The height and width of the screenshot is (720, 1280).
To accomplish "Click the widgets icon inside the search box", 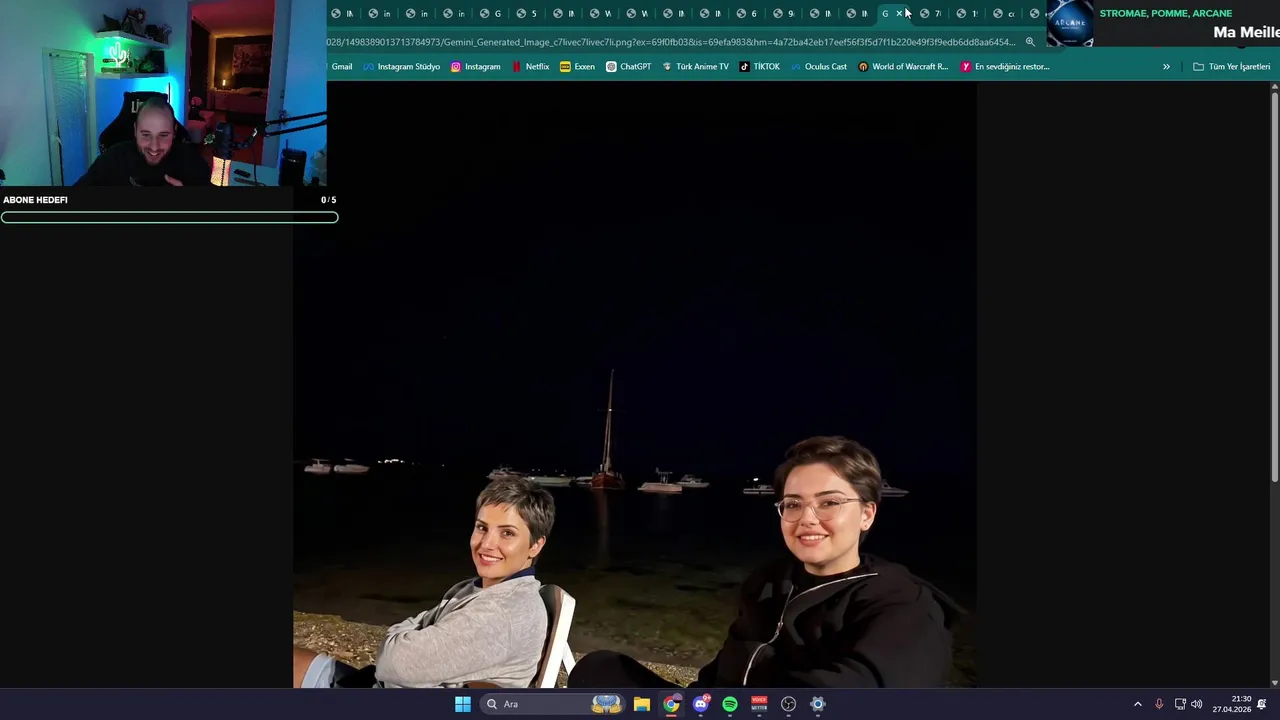I will (x=606, y=704).
